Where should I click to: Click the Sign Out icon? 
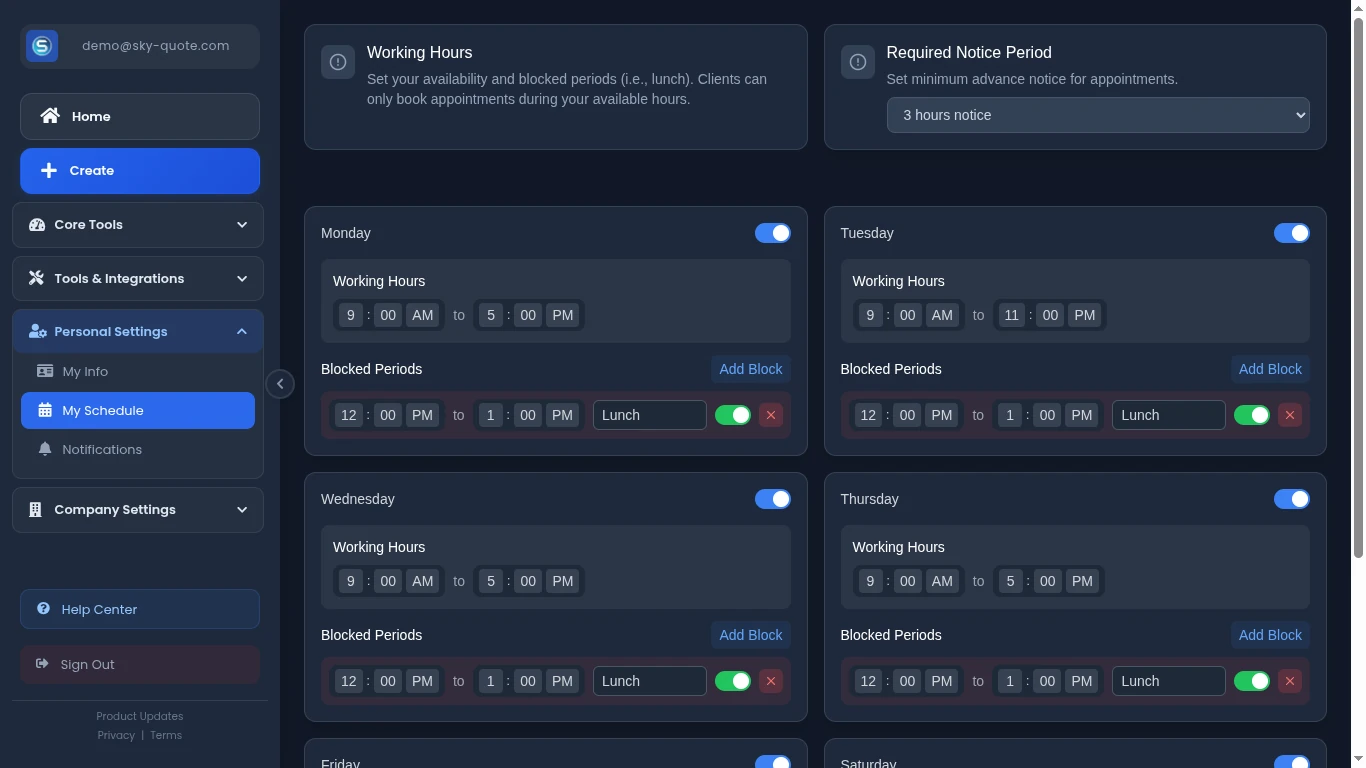click(x=42, y=664)
